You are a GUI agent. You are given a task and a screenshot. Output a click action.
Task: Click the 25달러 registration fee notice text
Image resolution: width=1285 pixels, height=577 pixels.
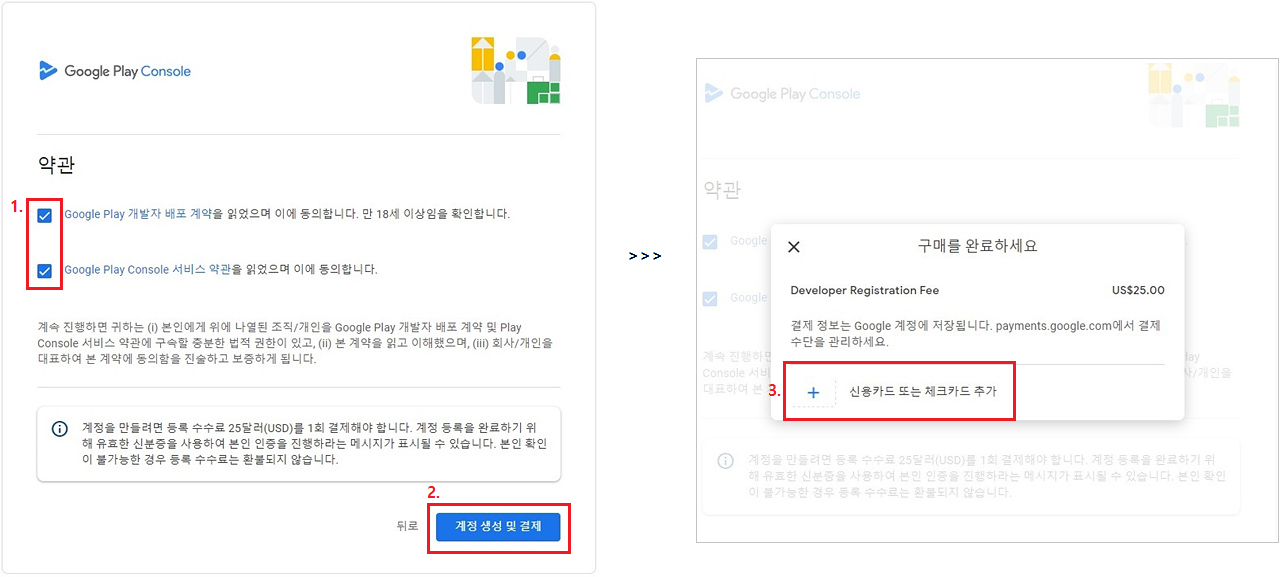point(312,444)
